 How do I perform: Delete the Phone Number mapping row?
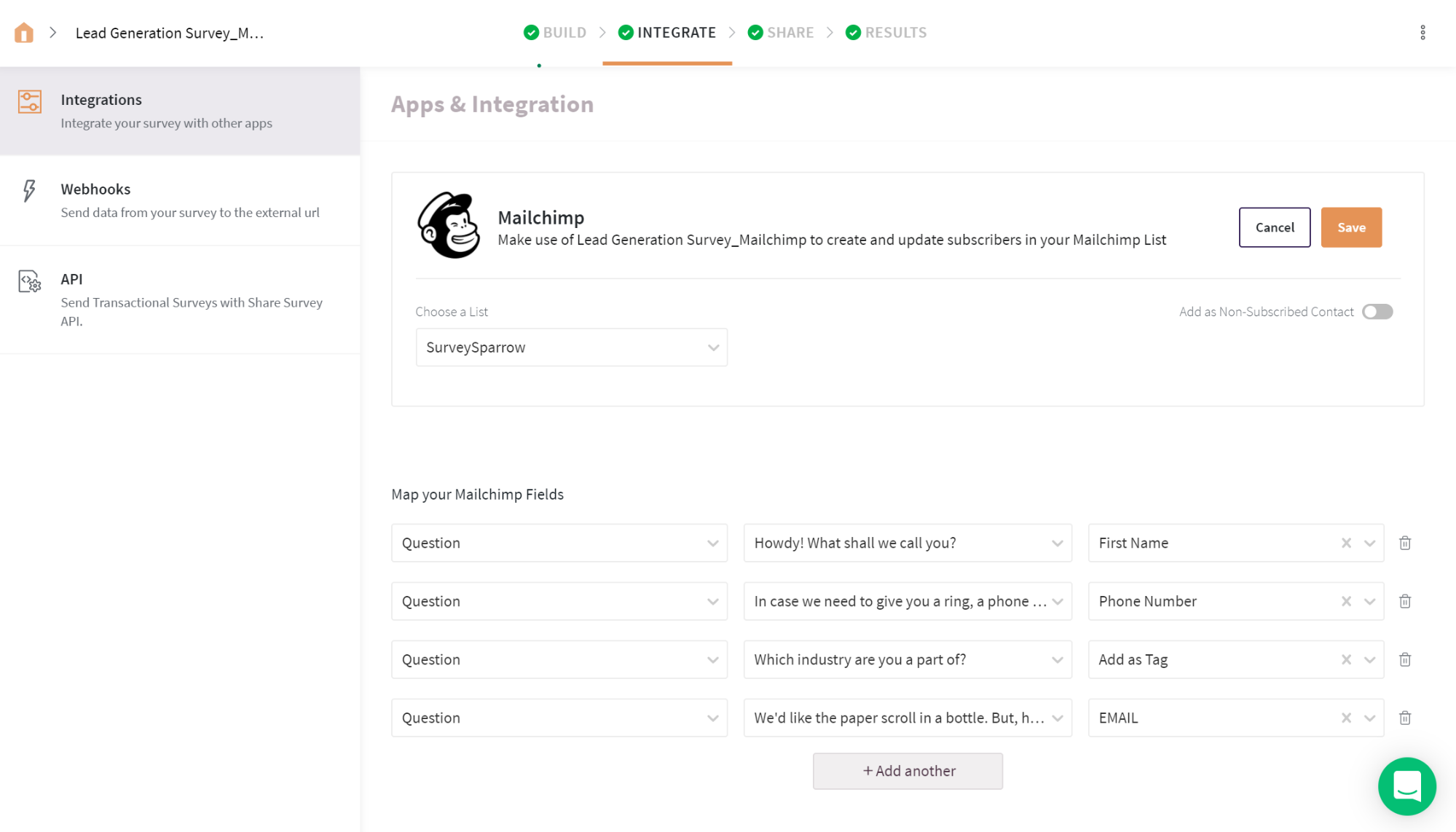[x=1405, y=601]
